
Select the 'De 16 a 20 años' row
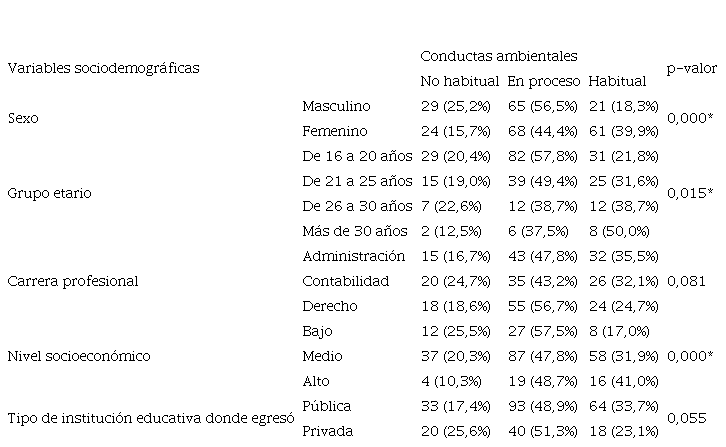357,156
